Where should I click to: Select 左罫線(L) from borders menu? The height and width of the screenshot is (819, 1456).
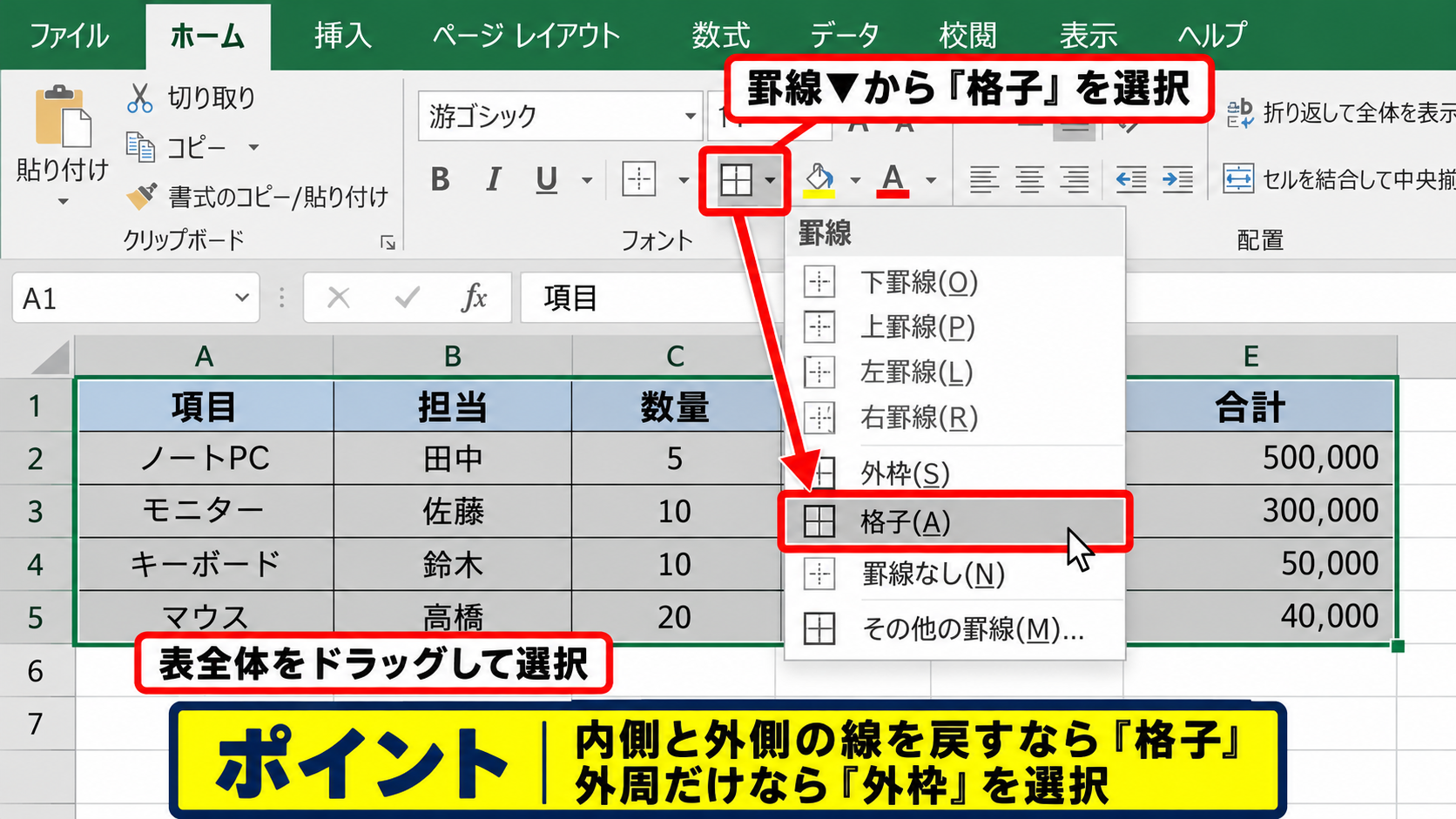click(x=954, y=373)
